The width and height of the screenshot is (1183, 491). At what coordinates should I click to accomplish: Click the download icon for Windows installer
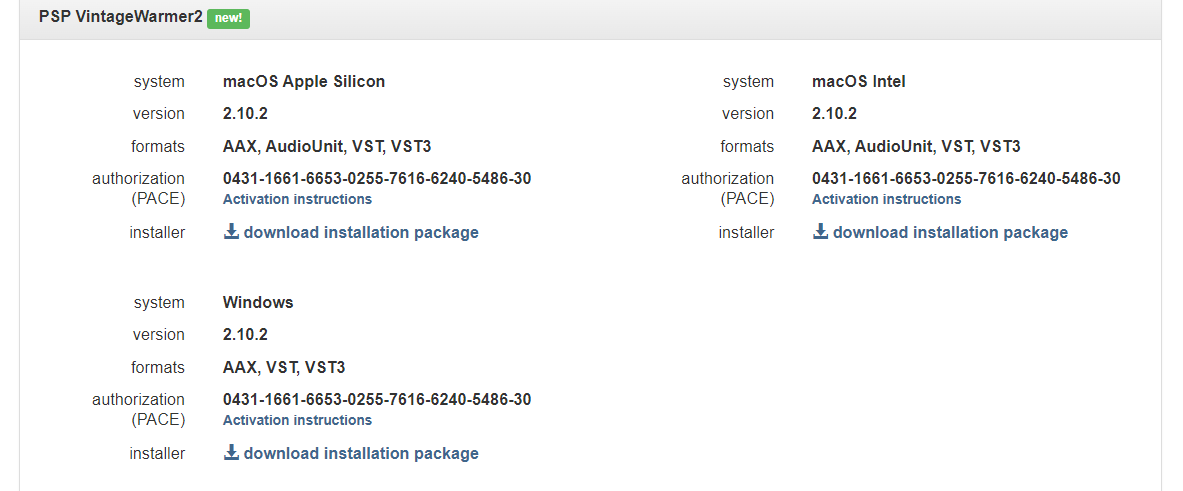(231, 453)
